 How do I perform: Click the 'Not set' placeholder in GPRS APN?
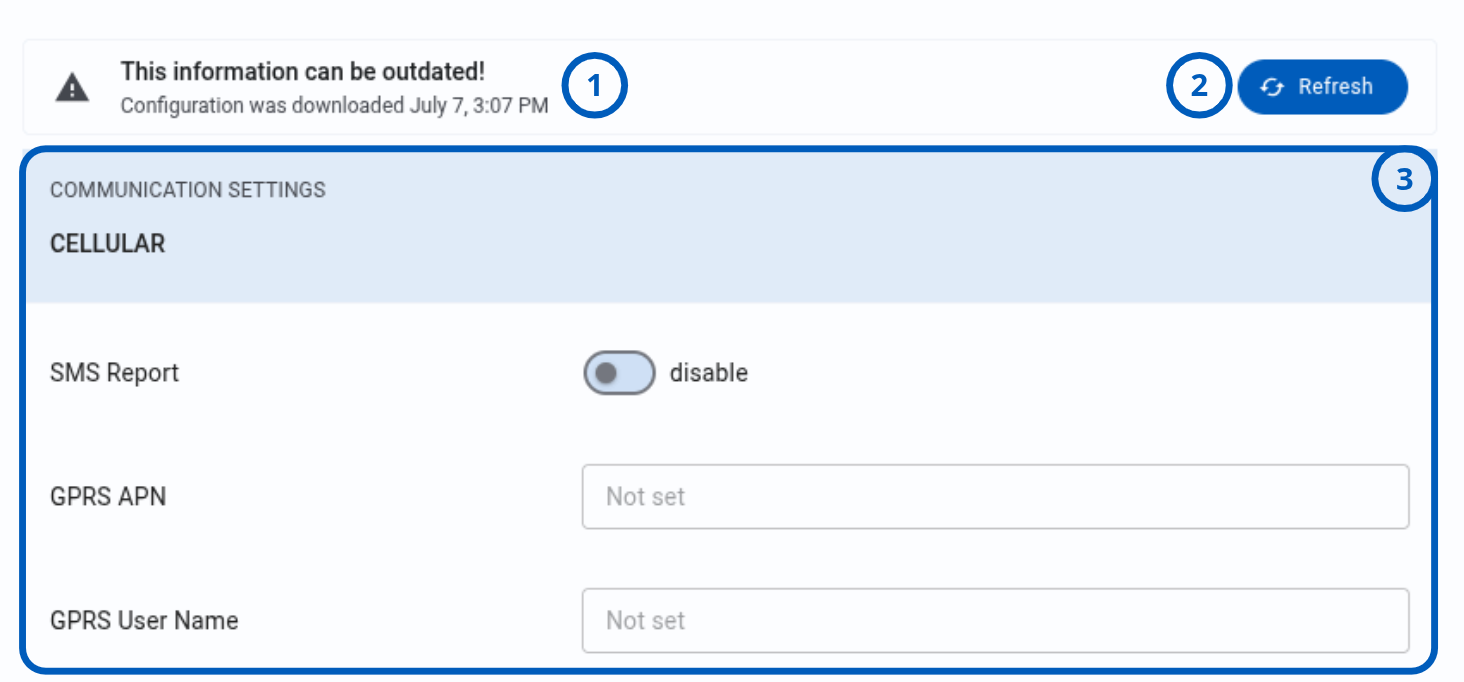645,496
